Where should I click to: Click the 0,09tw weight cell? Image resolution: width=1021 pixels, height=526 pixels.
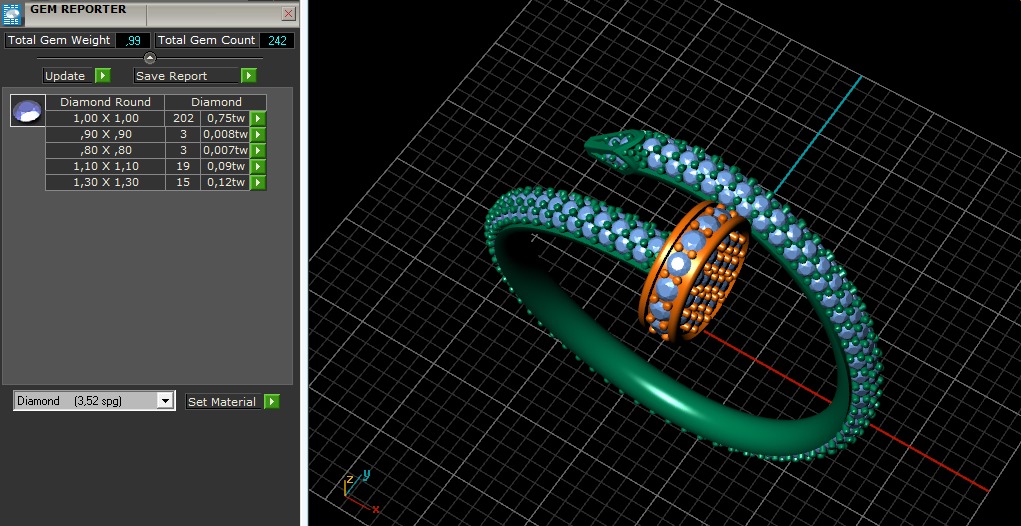pyautogui.click(x=225, y=166)
